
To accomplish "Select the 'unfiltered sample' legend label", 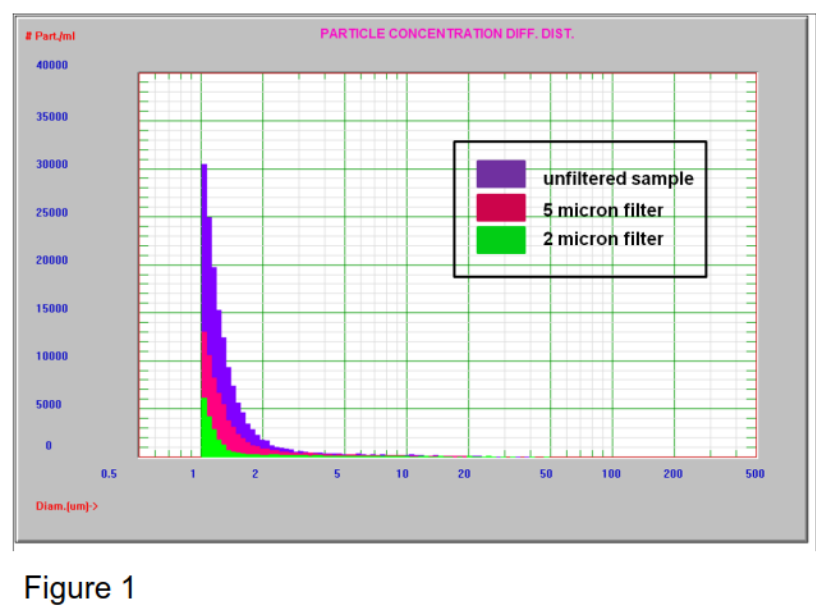I will click(618, 178).
